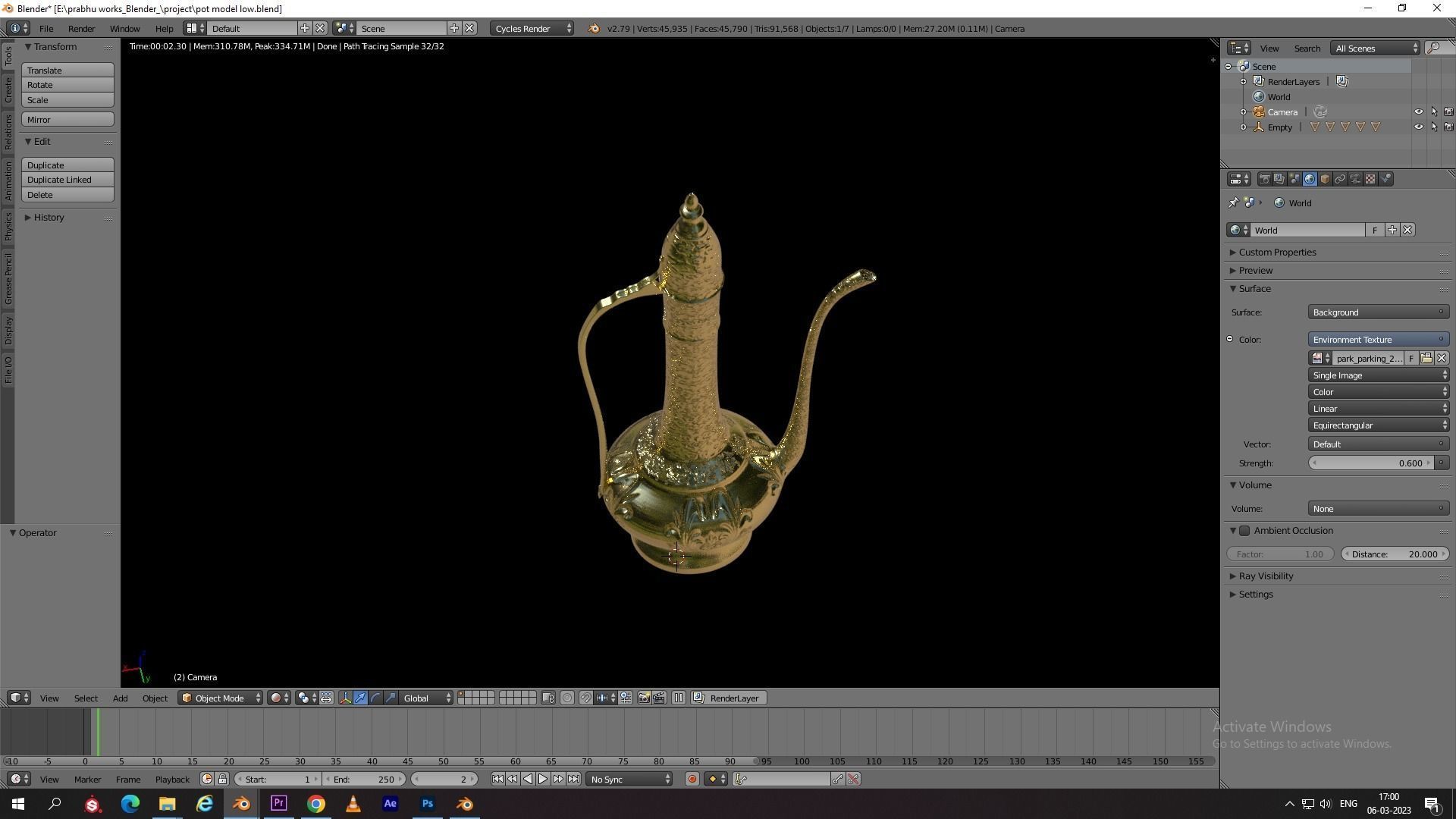Image resolution: width=1456 pixels, height=819 pixels.
Task: Open the Cycles Render engine dropdown
Action: pos(532,29)
